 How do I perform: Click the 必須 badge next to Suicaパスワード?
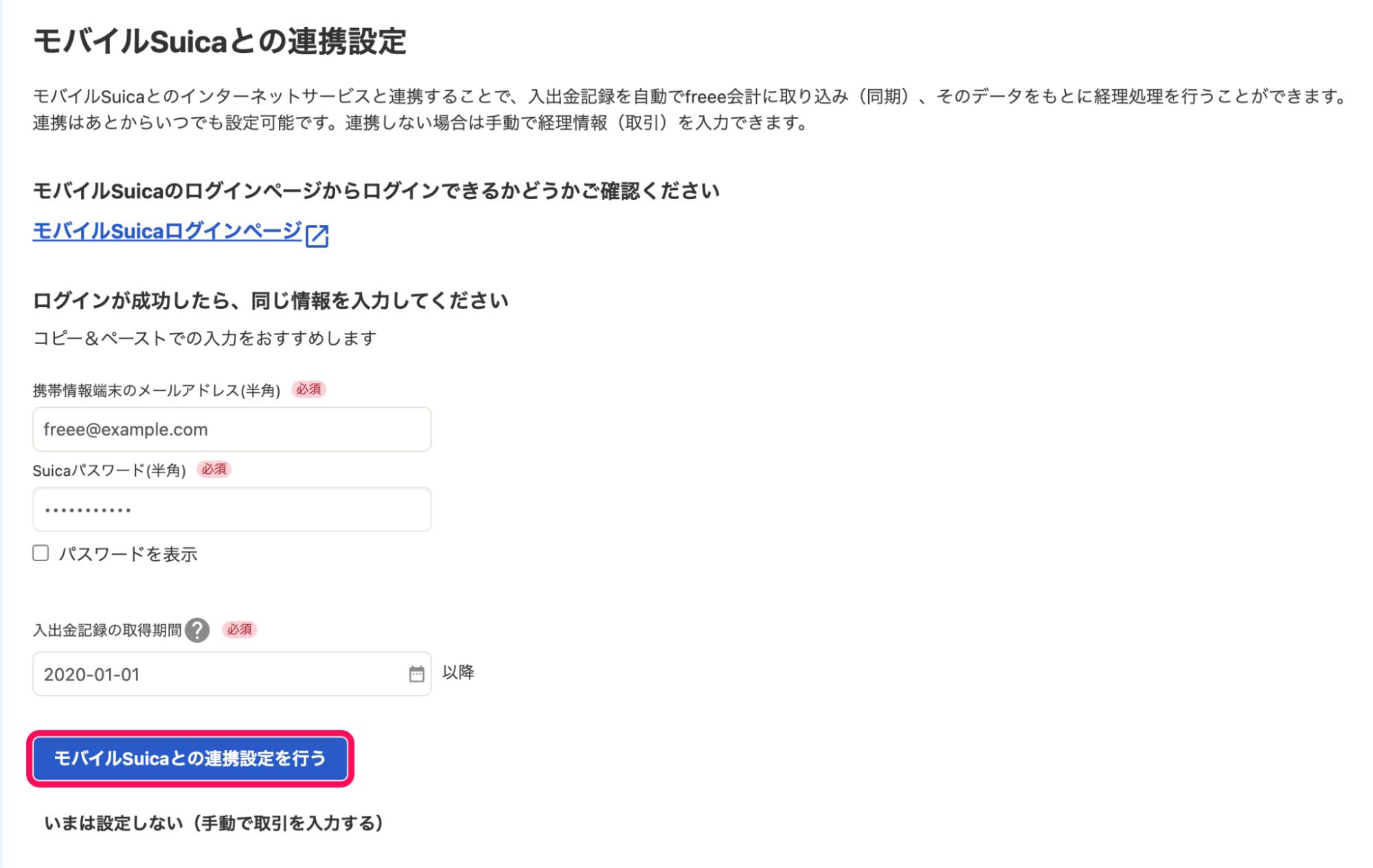[214, 469]
